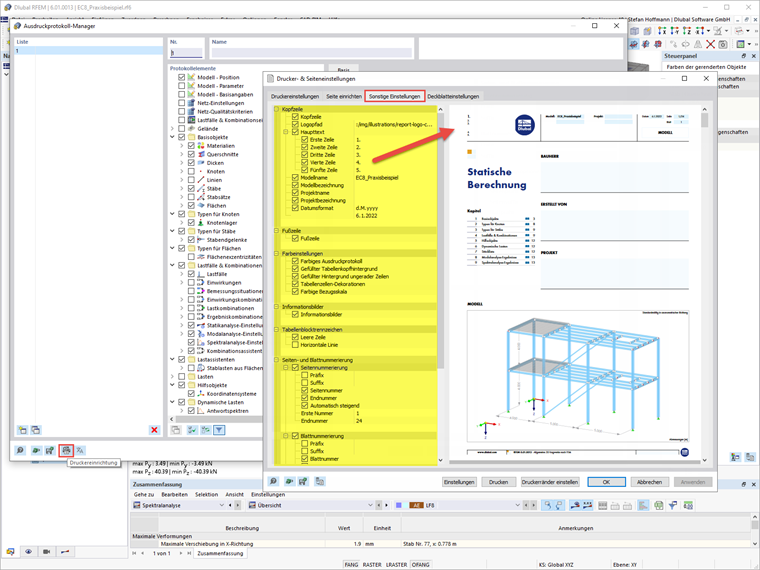The height and width of the screenshot is (570, 760).
Task: Click the load default settings icon in printer dialog
Action: 289,481
